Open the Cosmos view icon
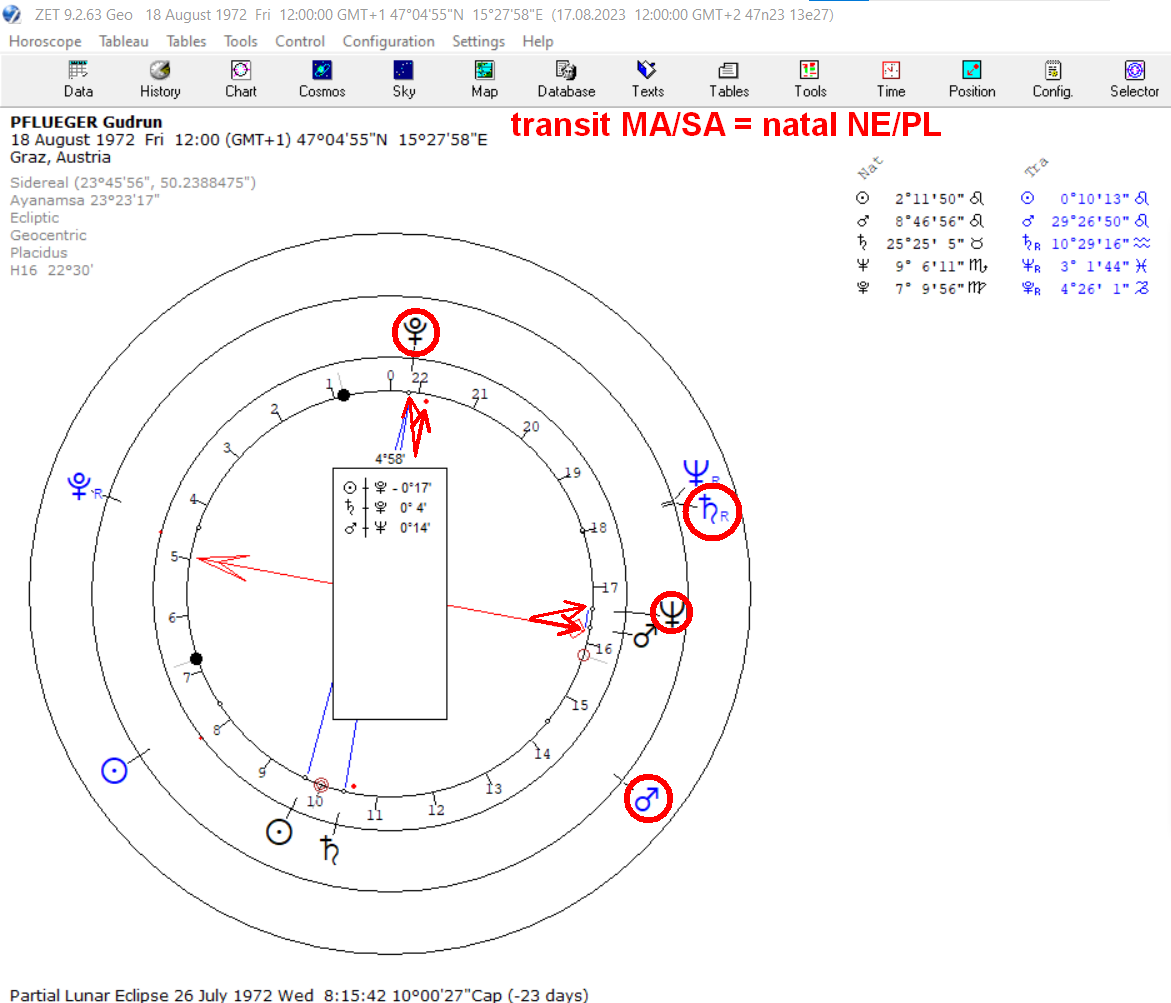The image size is (1171, 1003). coord(322,79)
